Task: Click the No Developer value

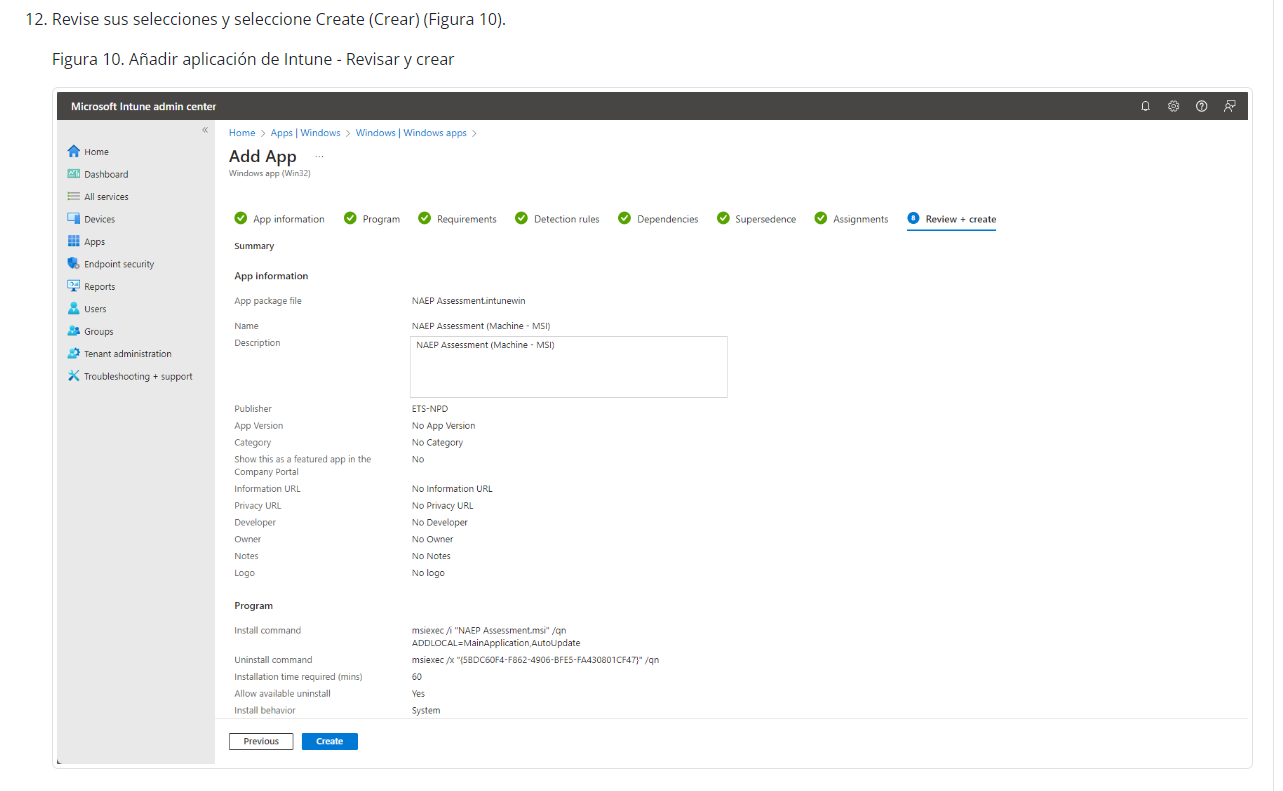Action: pos(440,522)
